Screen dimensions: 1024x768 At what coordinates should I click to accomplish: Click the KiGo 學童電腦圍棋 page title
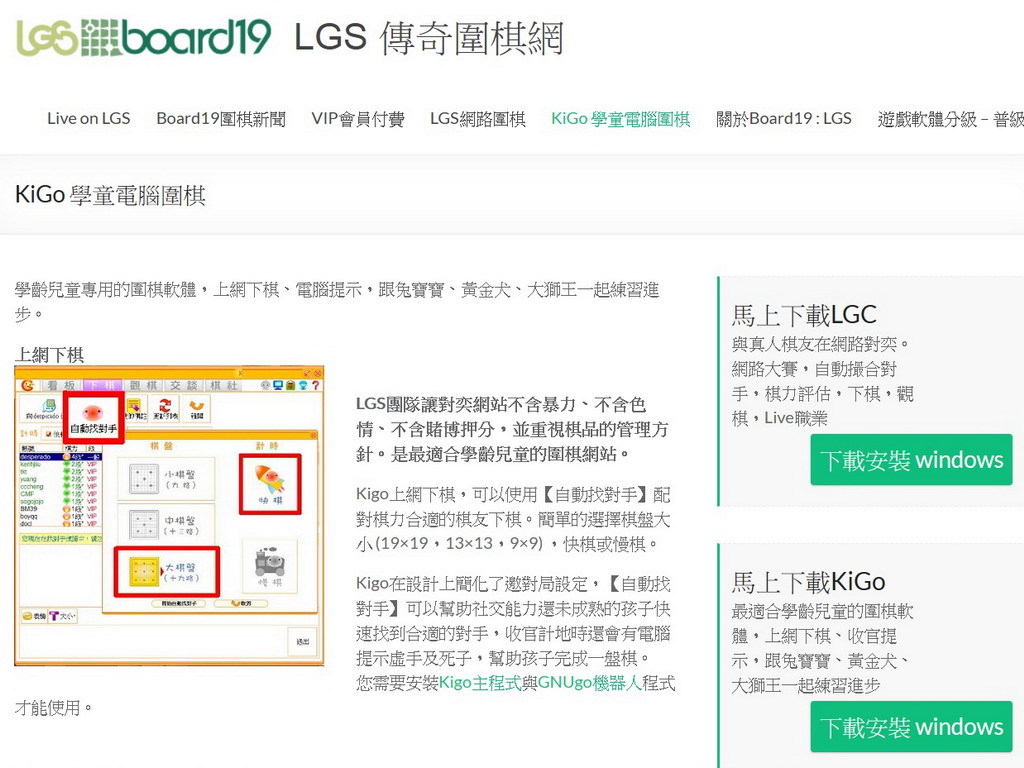[x=110, y=195]
